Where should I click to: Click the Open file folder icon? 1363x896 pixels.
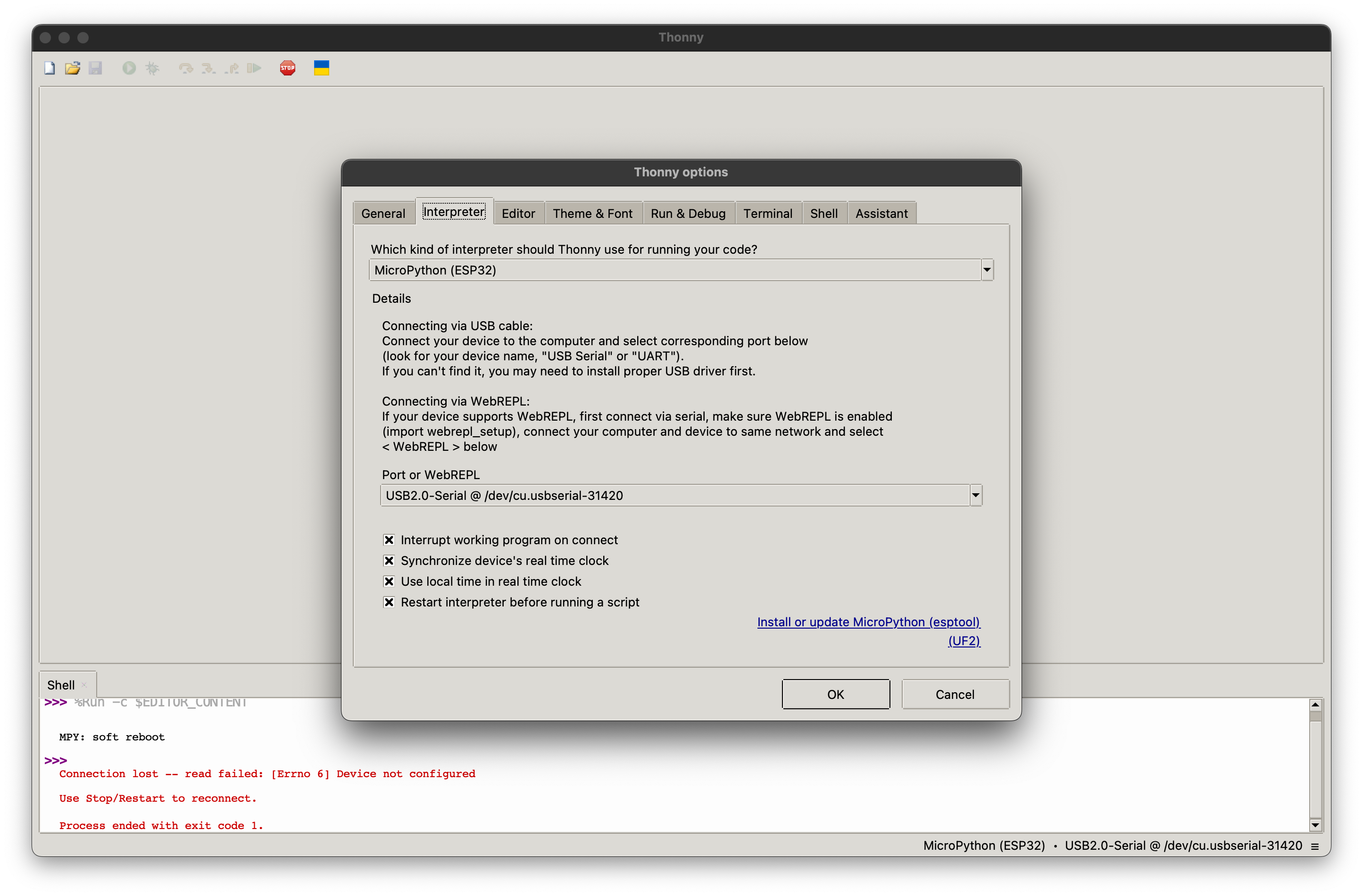(72, 68)
